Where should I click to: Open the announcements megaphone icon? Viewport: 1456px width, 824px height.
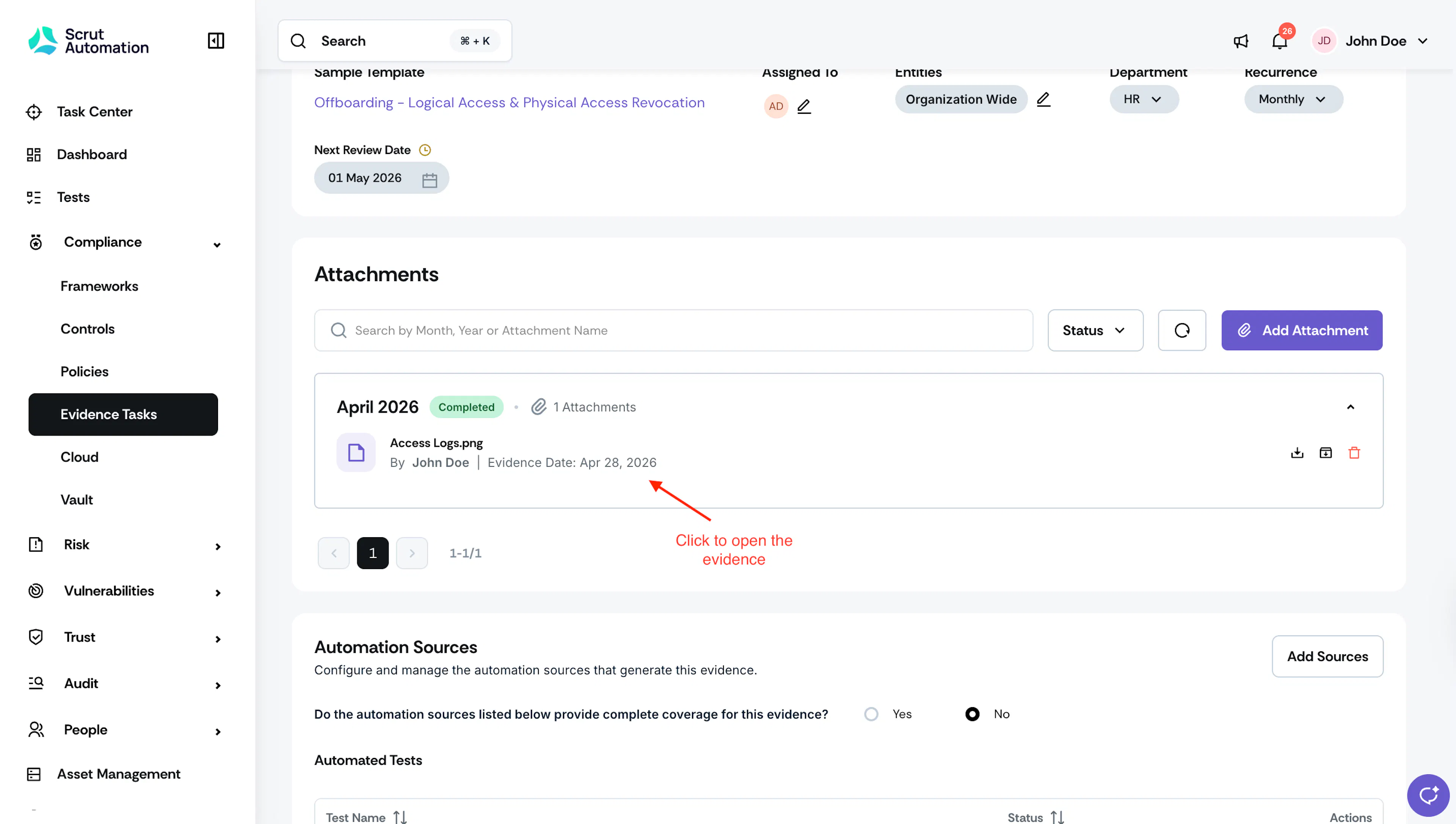[x=1241, y=41]
